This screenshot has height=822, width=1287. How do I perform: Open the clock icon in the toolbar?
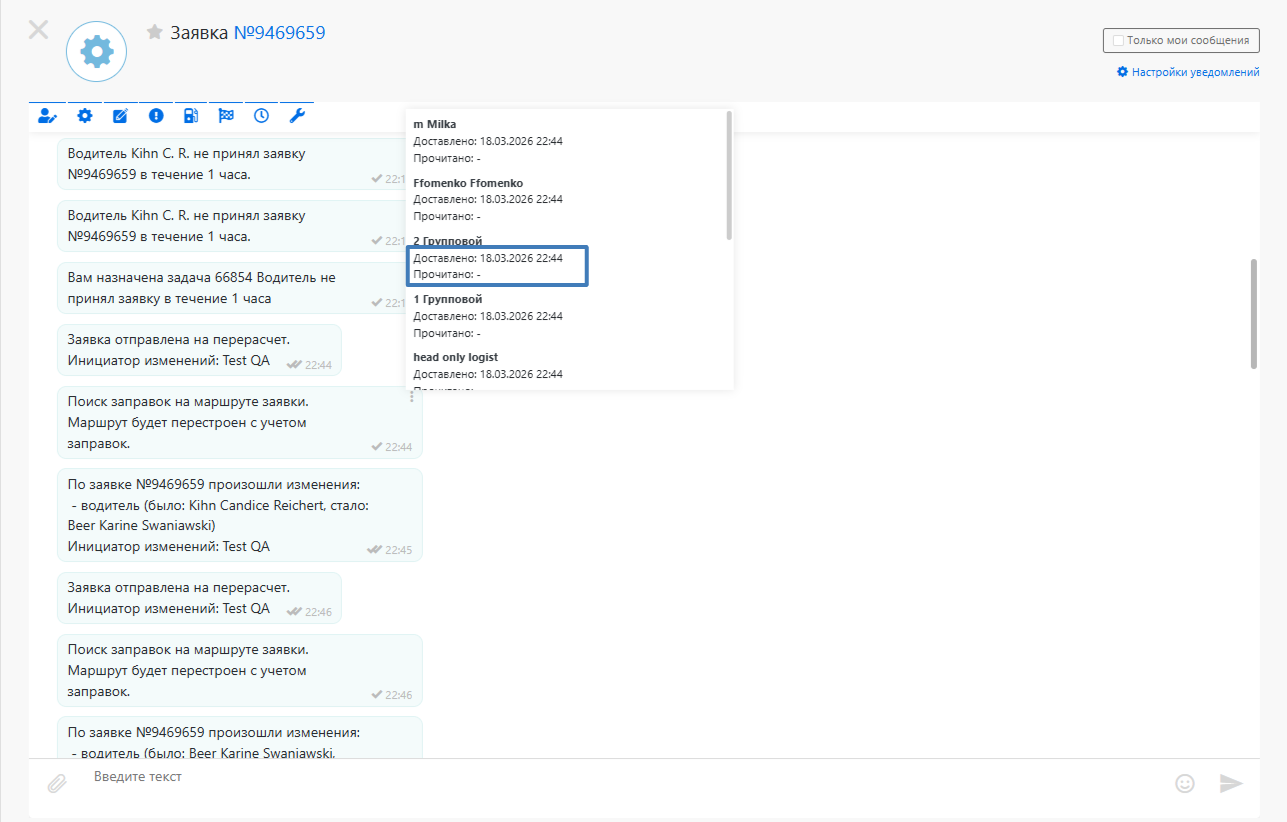(261, 116)
